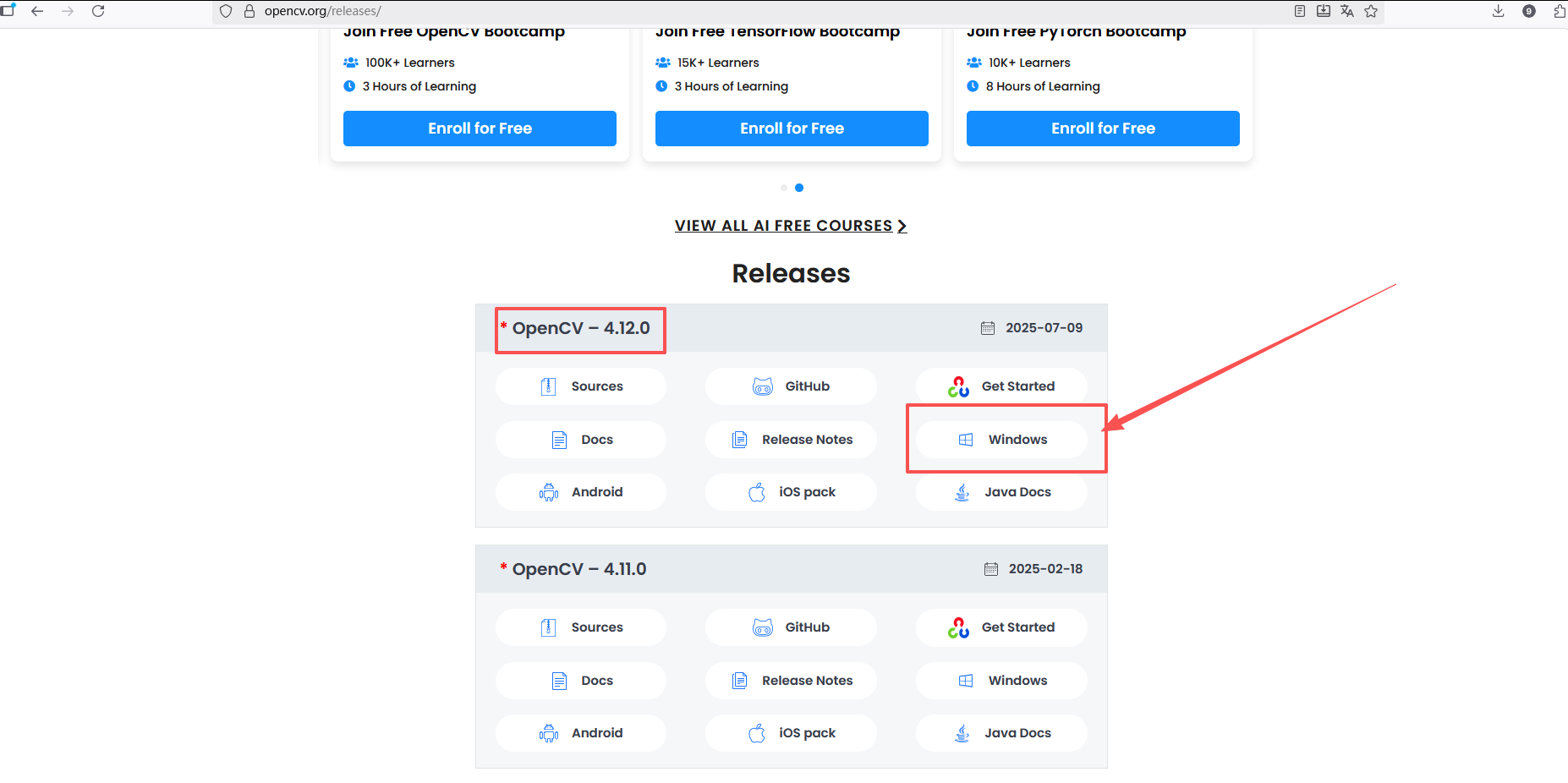
Task: Open Java Docs for OpenCV 4.11.0
Action: (1001, 733)
